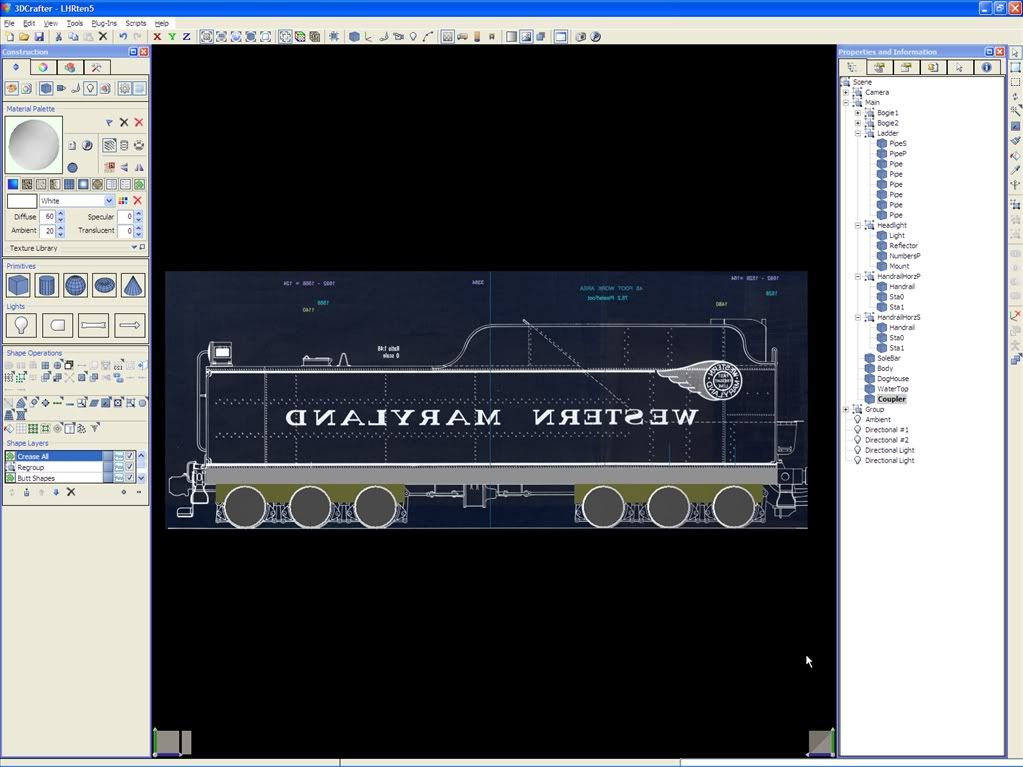The width and height of the screenshot is (1023, 767).
Task: Move the shape layer down with blue arrow
Action: (56, 492)
